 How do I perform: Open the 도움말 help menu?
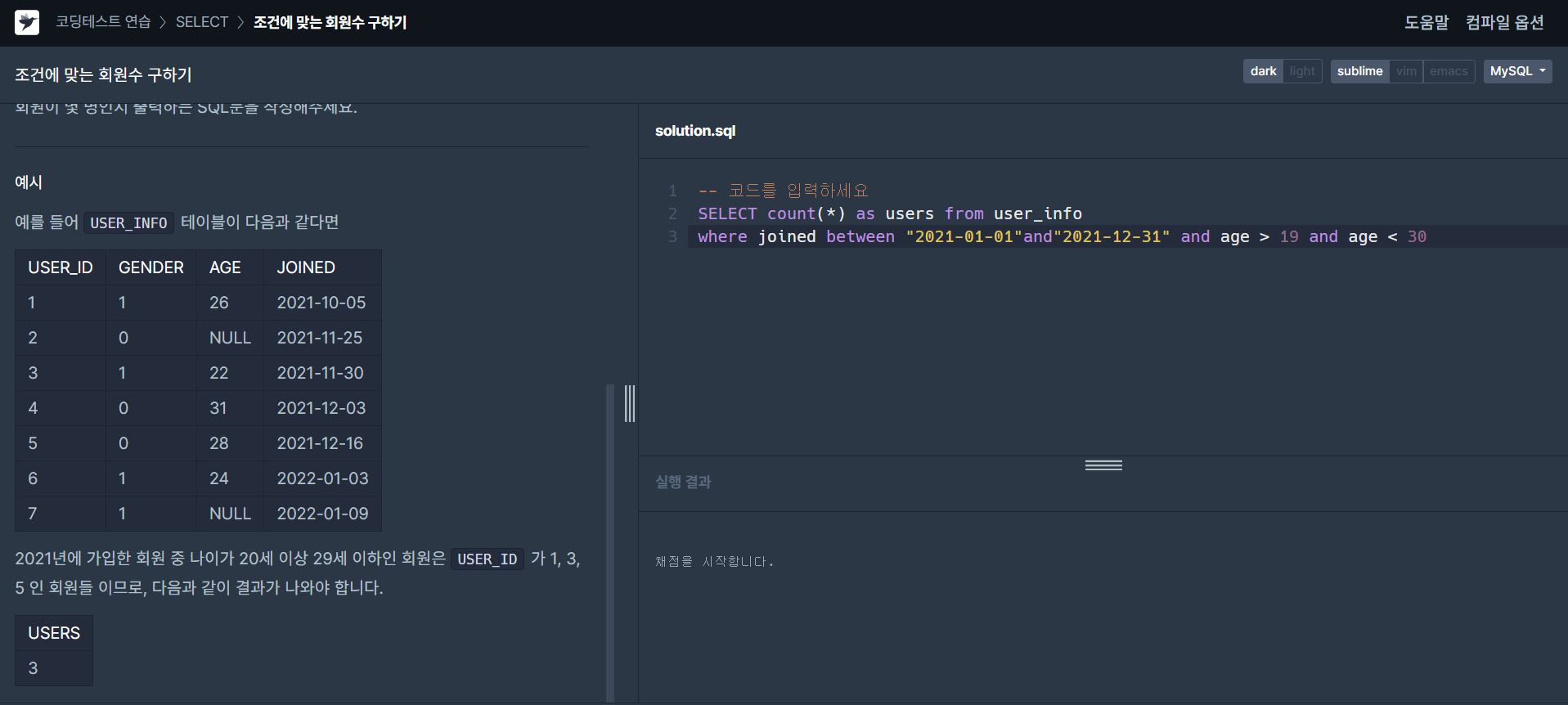[1426, 22]
